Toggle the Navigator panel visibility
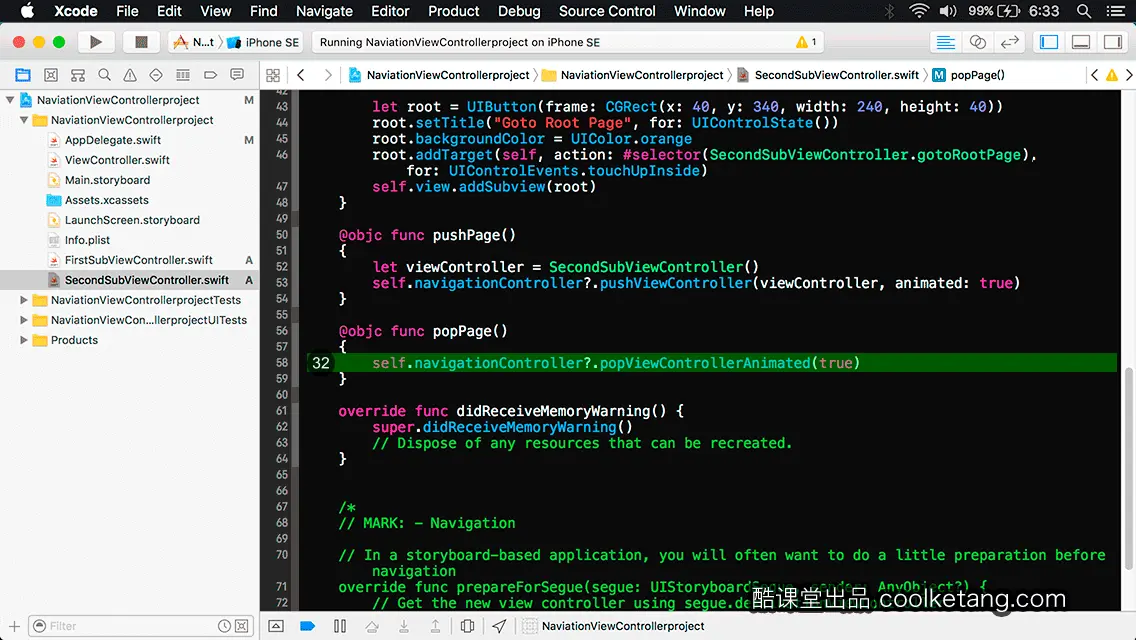 point(1048,42)
